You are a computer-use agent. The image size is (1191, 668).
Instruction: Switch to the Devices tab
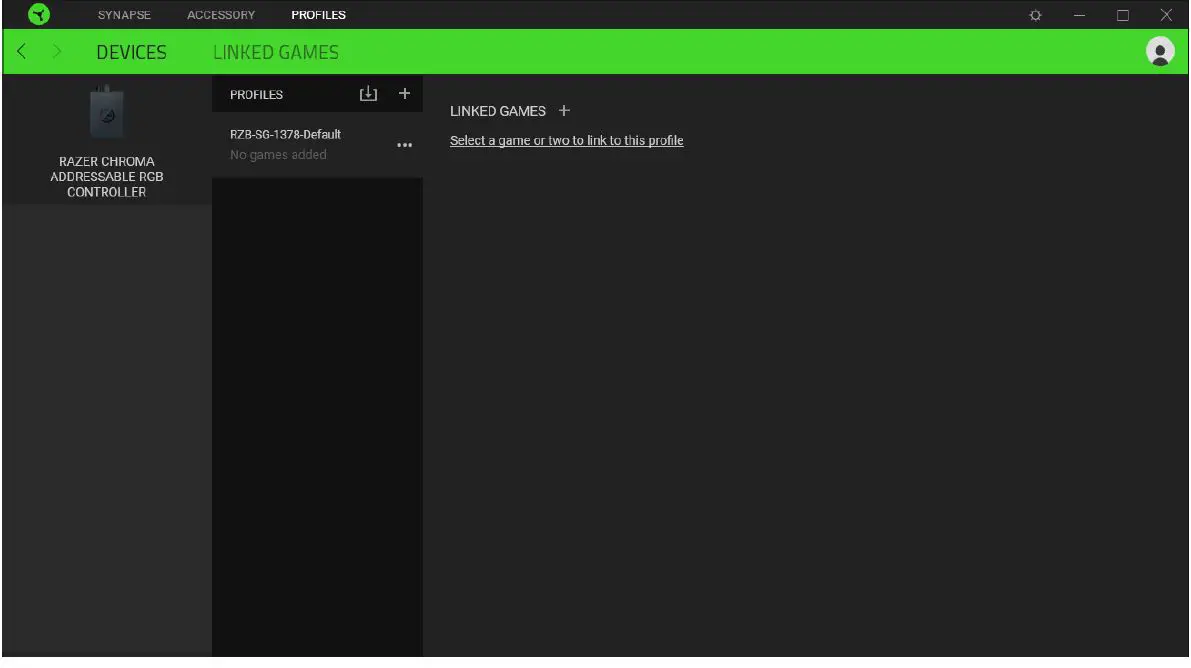pyautogui.click(x=131, y=51)
